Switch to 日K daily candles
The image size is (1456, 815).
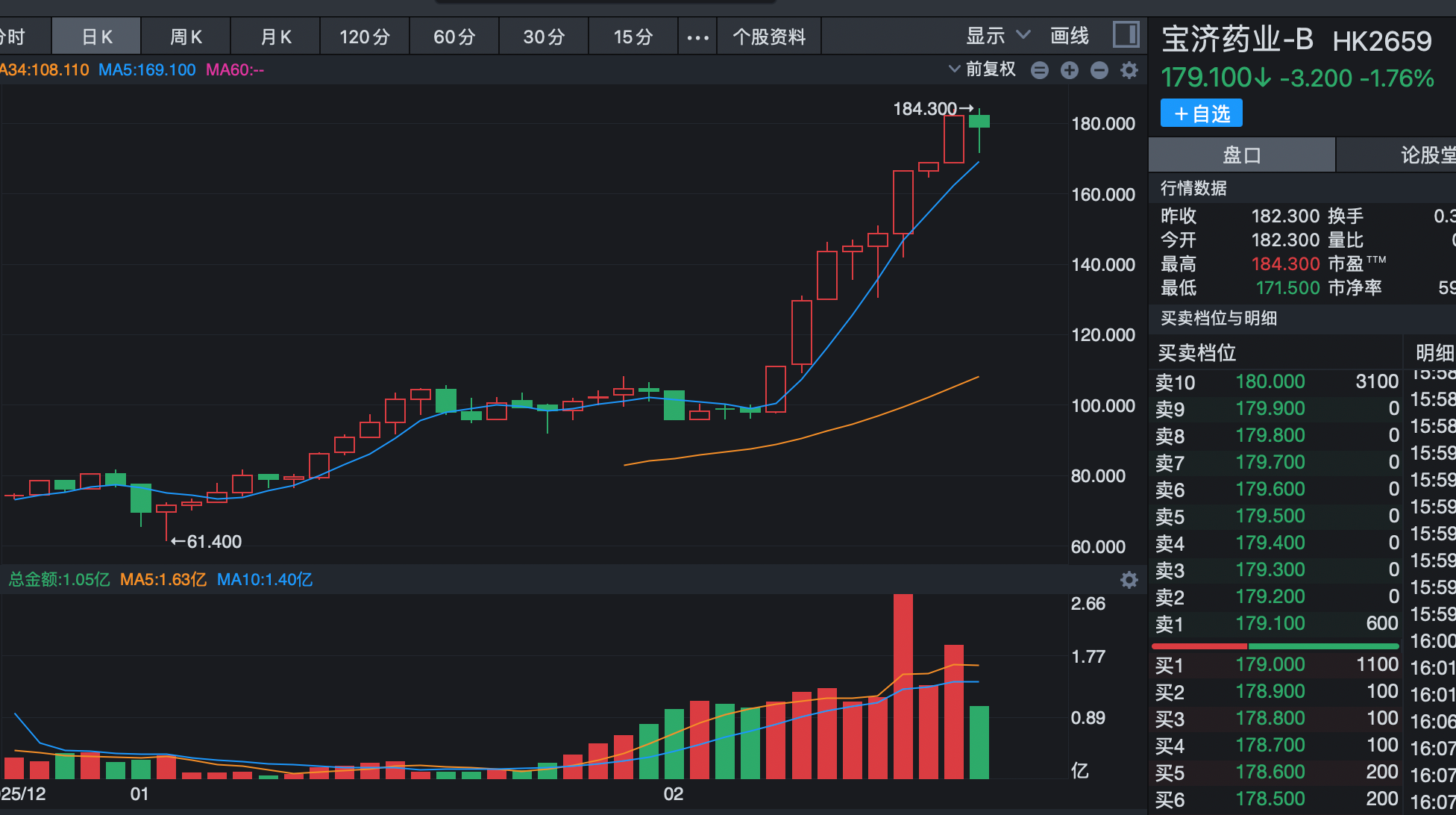(x=97, y=37)
